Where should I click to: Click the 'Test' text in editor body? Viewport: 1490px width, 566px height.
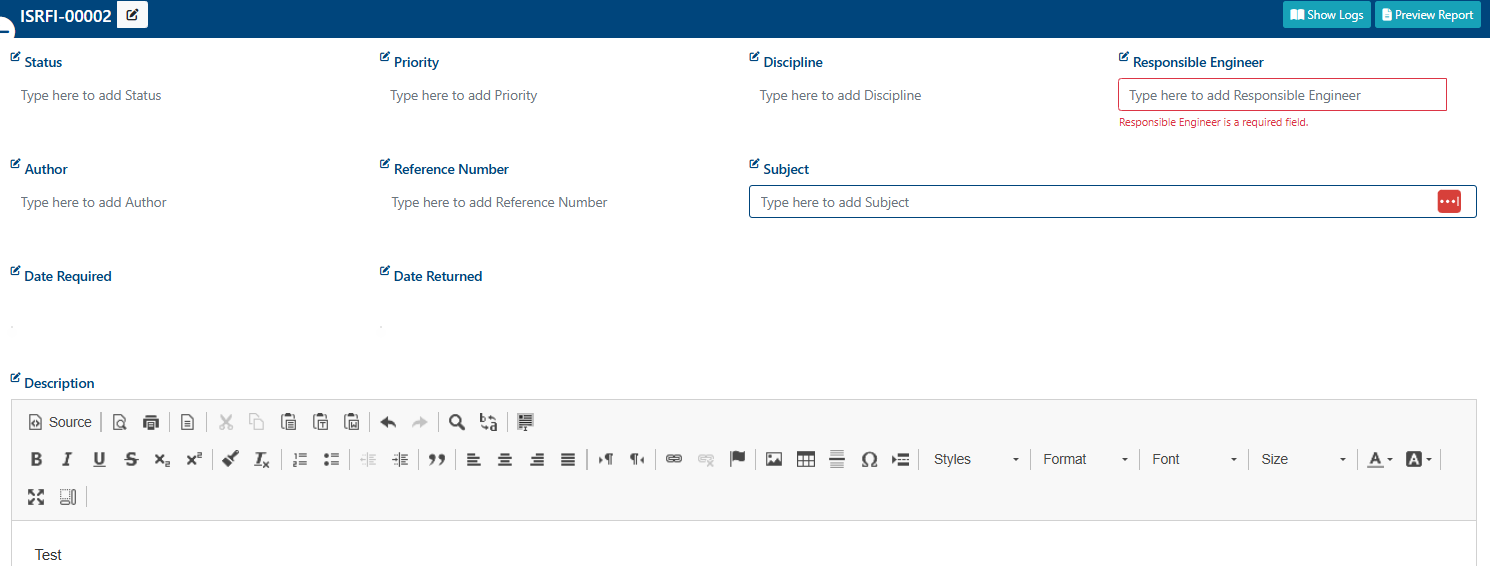click(48, 555)
